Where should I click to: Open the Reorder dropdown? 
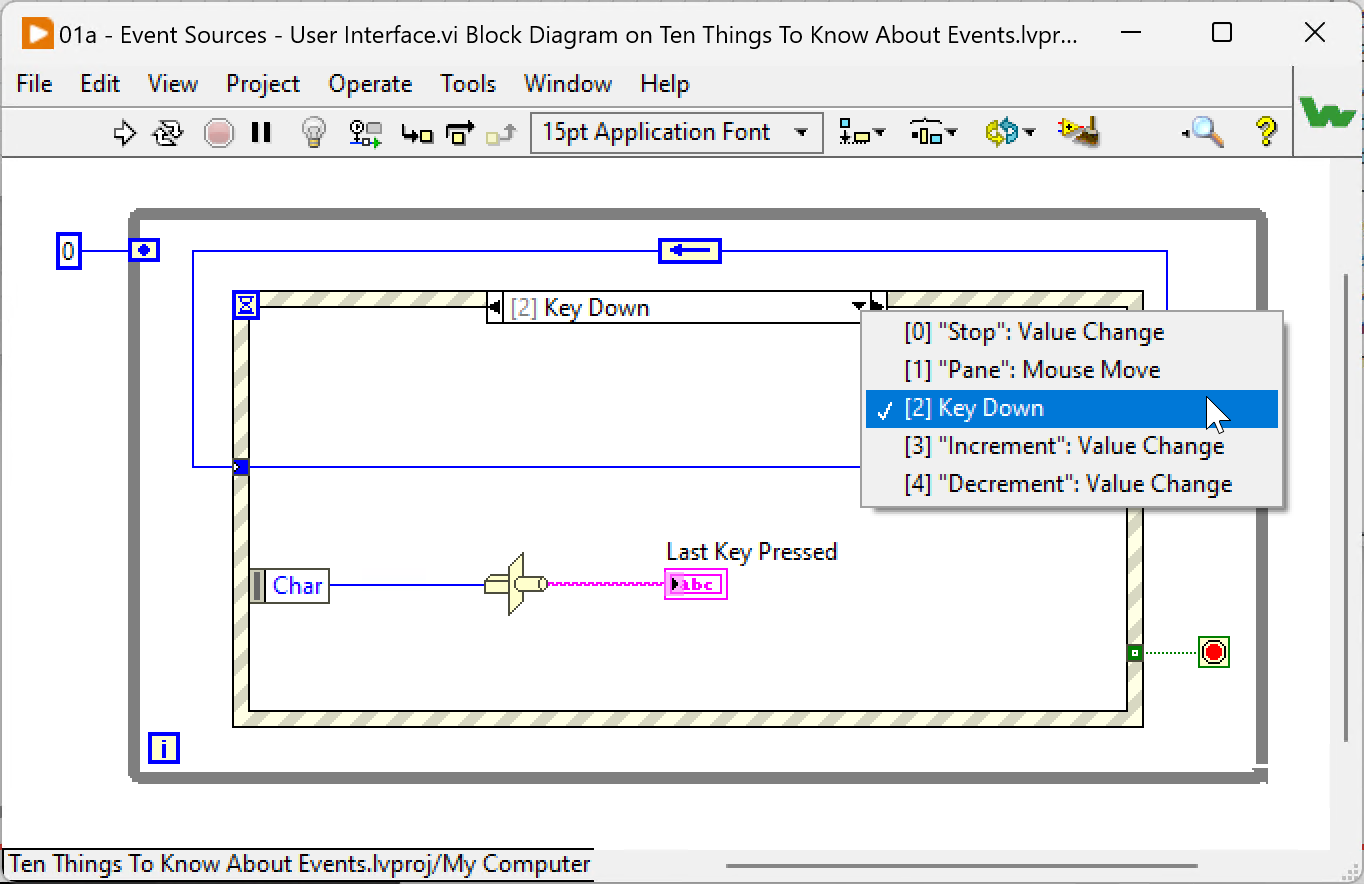click(1009, 132)
